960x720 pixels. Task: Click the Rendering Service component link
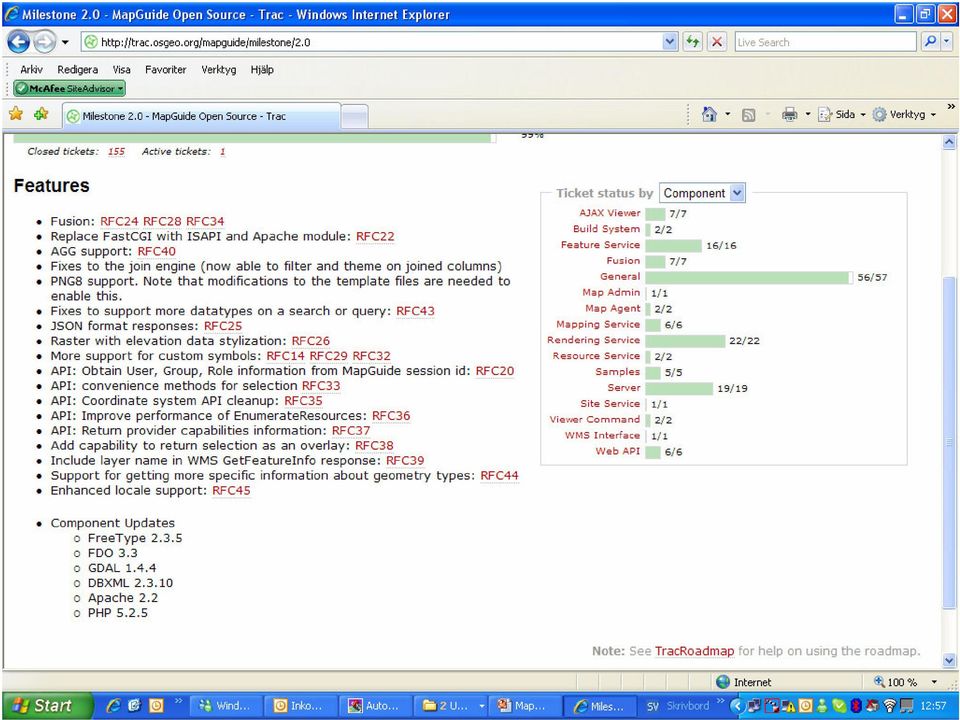pyautogui.click(x=593, y=340)
